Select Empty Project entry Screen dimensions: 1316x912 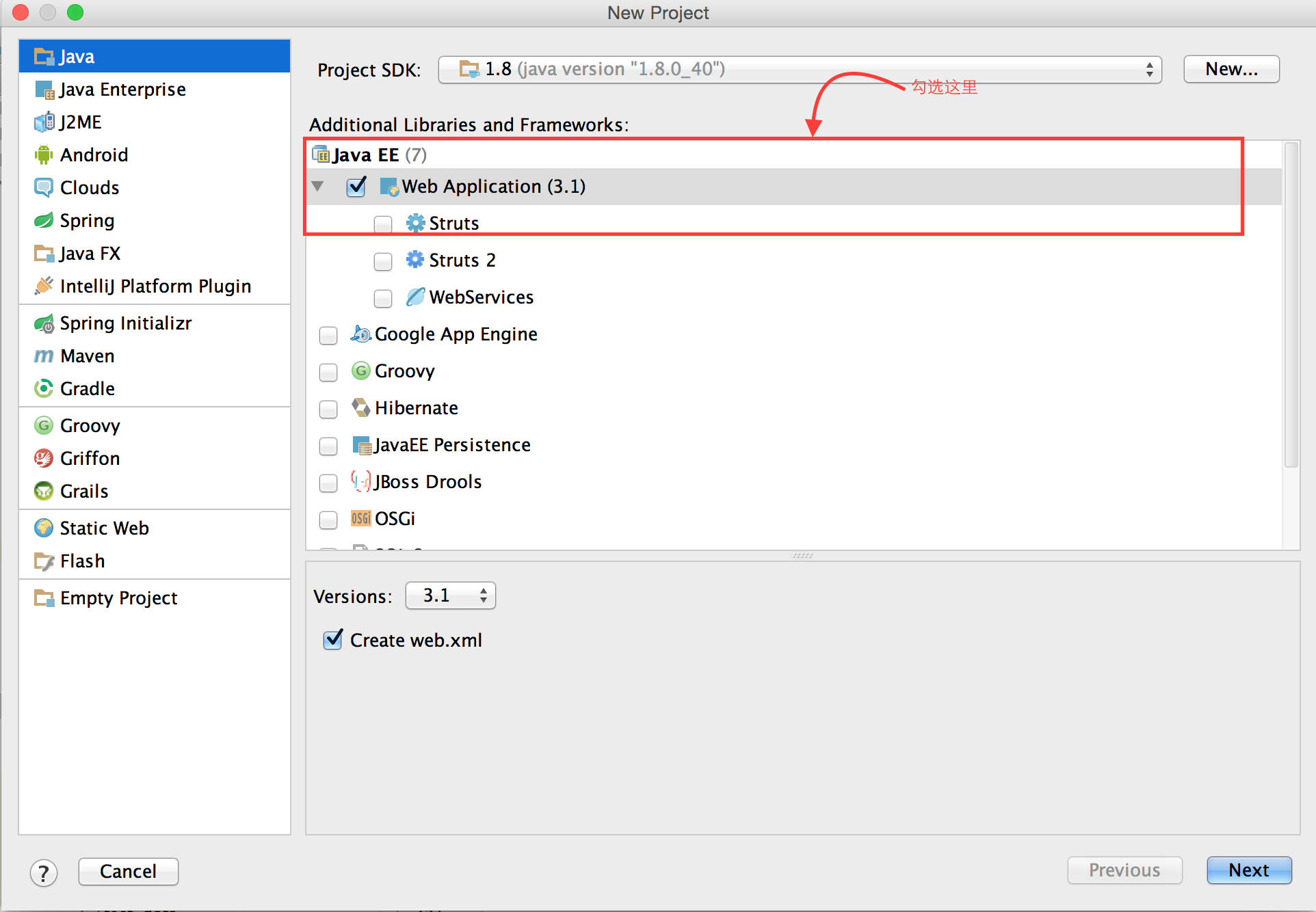[x=155, y=598]
